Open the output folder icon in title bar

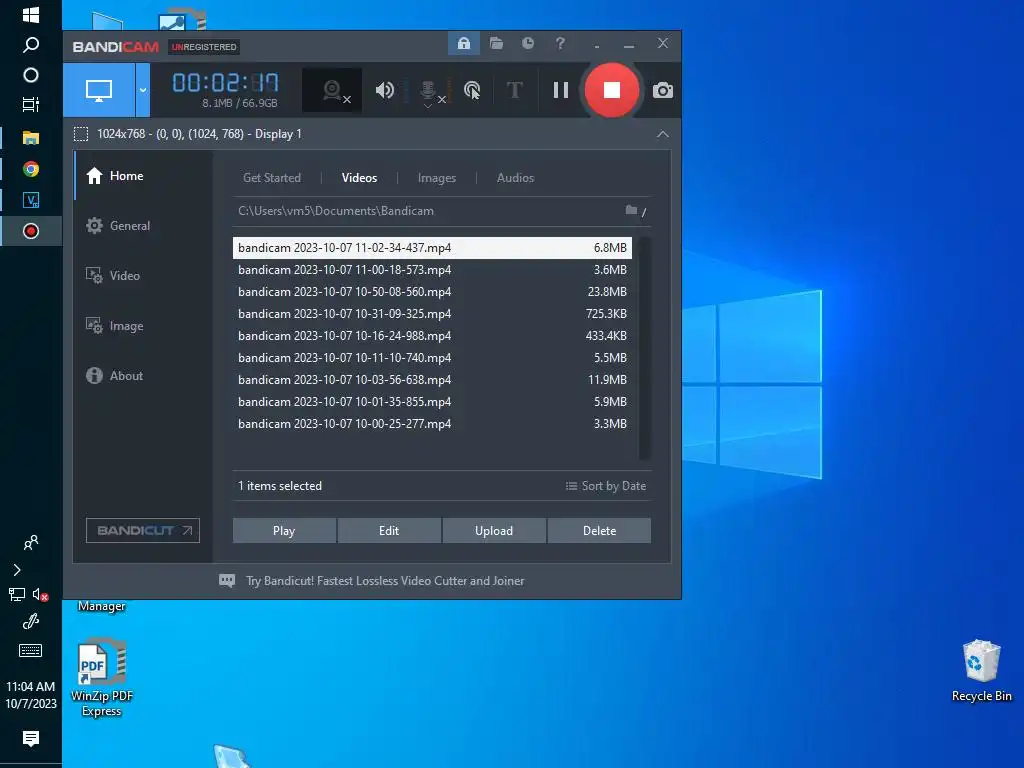pos(496,44)
